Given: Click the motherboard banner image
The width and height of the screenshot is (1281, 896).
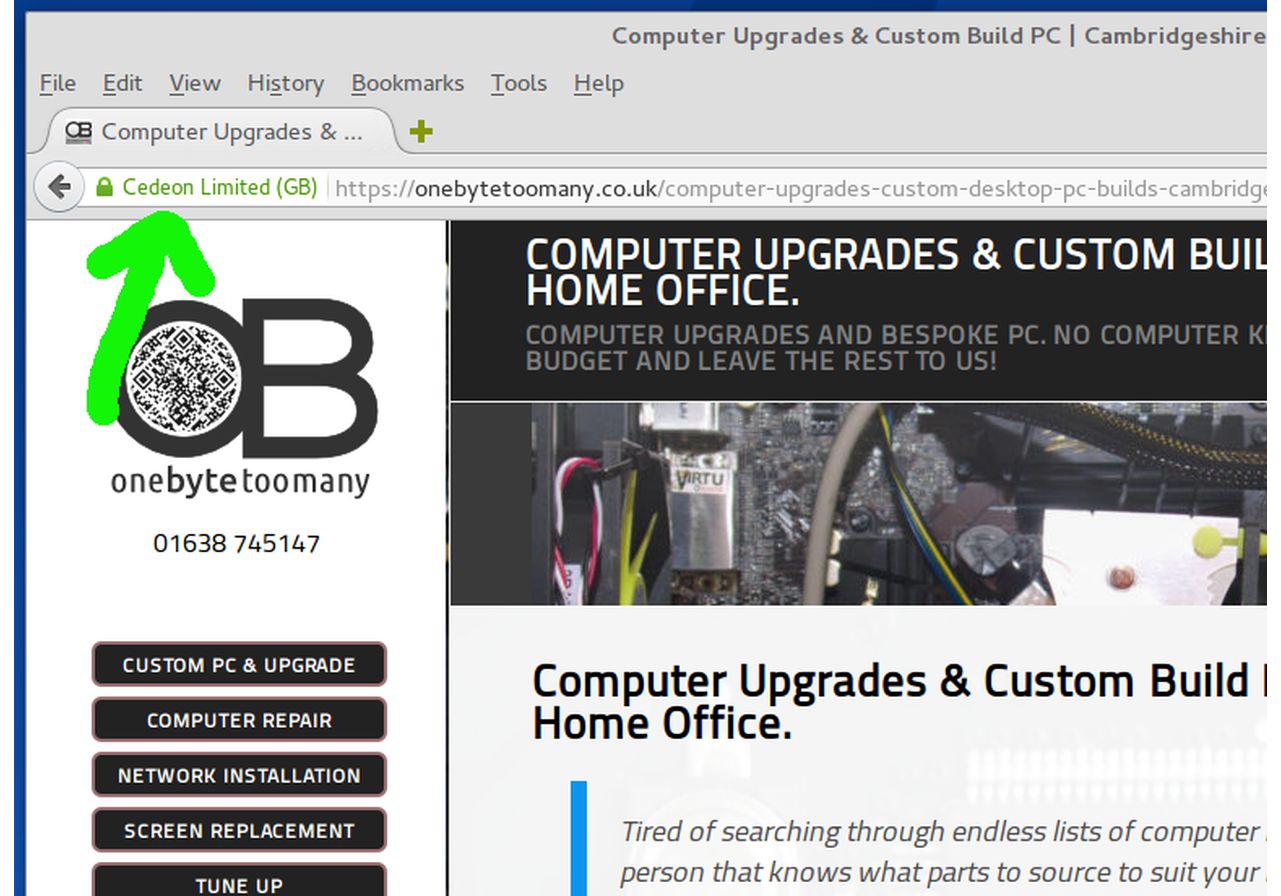Looking at the screenshot, I should [858, 504].
